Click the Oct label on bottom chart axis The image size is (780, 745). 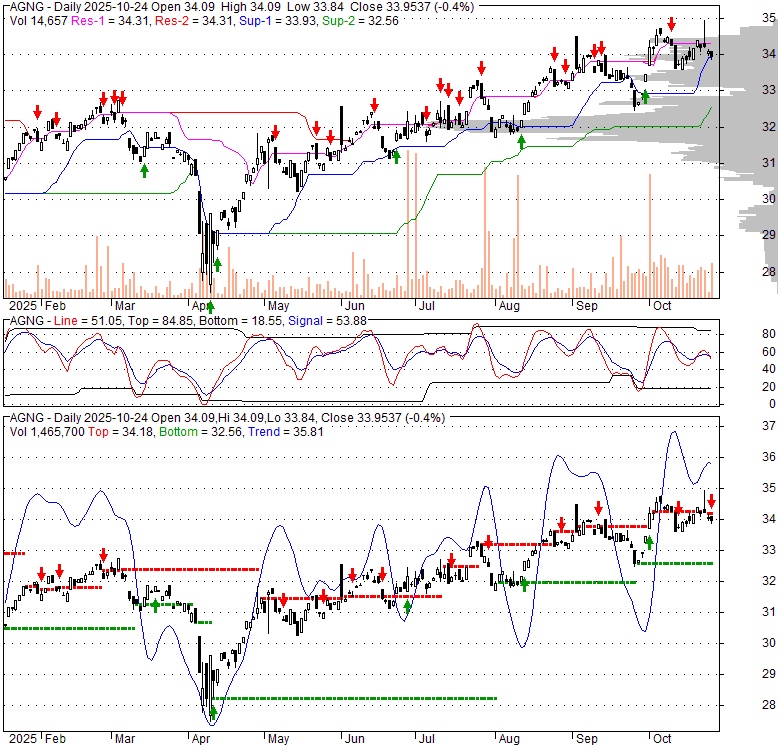coord(662,739)
